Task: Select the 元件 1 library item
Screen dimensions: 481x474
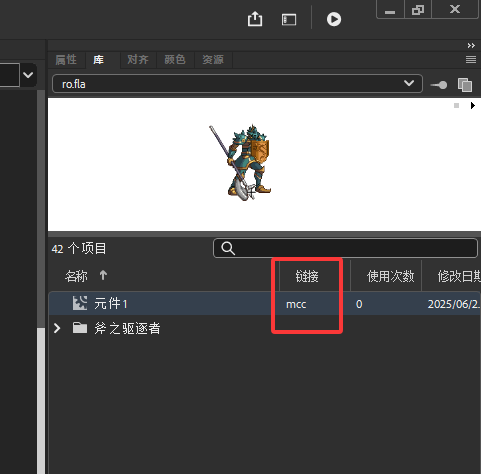Action: coord(264,304)
